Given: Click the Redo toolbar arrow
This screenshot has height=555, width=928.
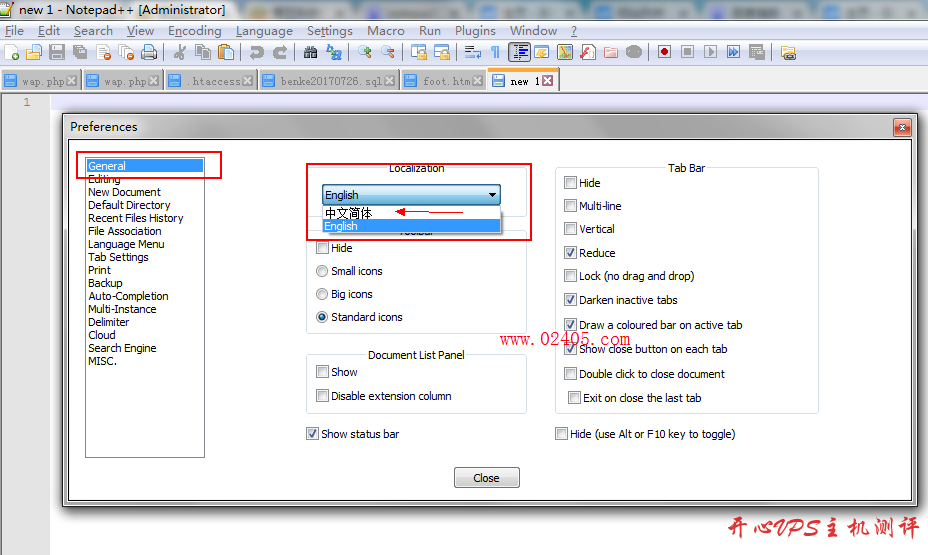Looking at the screenshot, I should point(279,53).
